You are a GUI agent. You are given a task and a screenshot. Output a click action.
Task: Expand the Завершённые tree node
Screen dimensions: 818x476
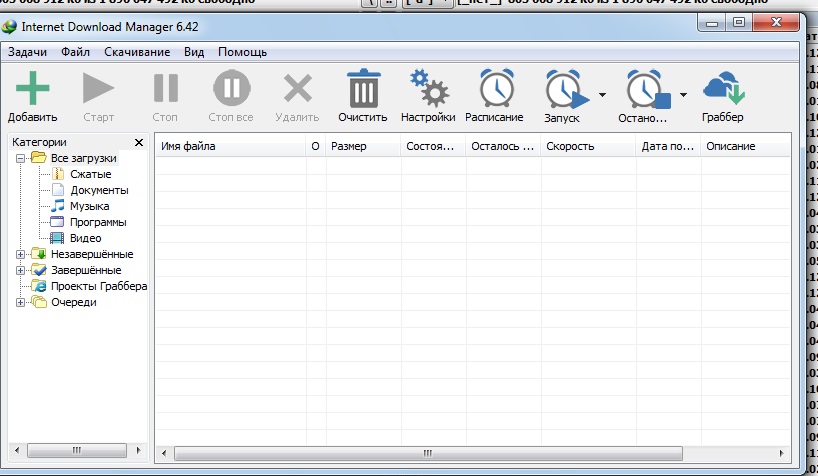tap(20, 270)
